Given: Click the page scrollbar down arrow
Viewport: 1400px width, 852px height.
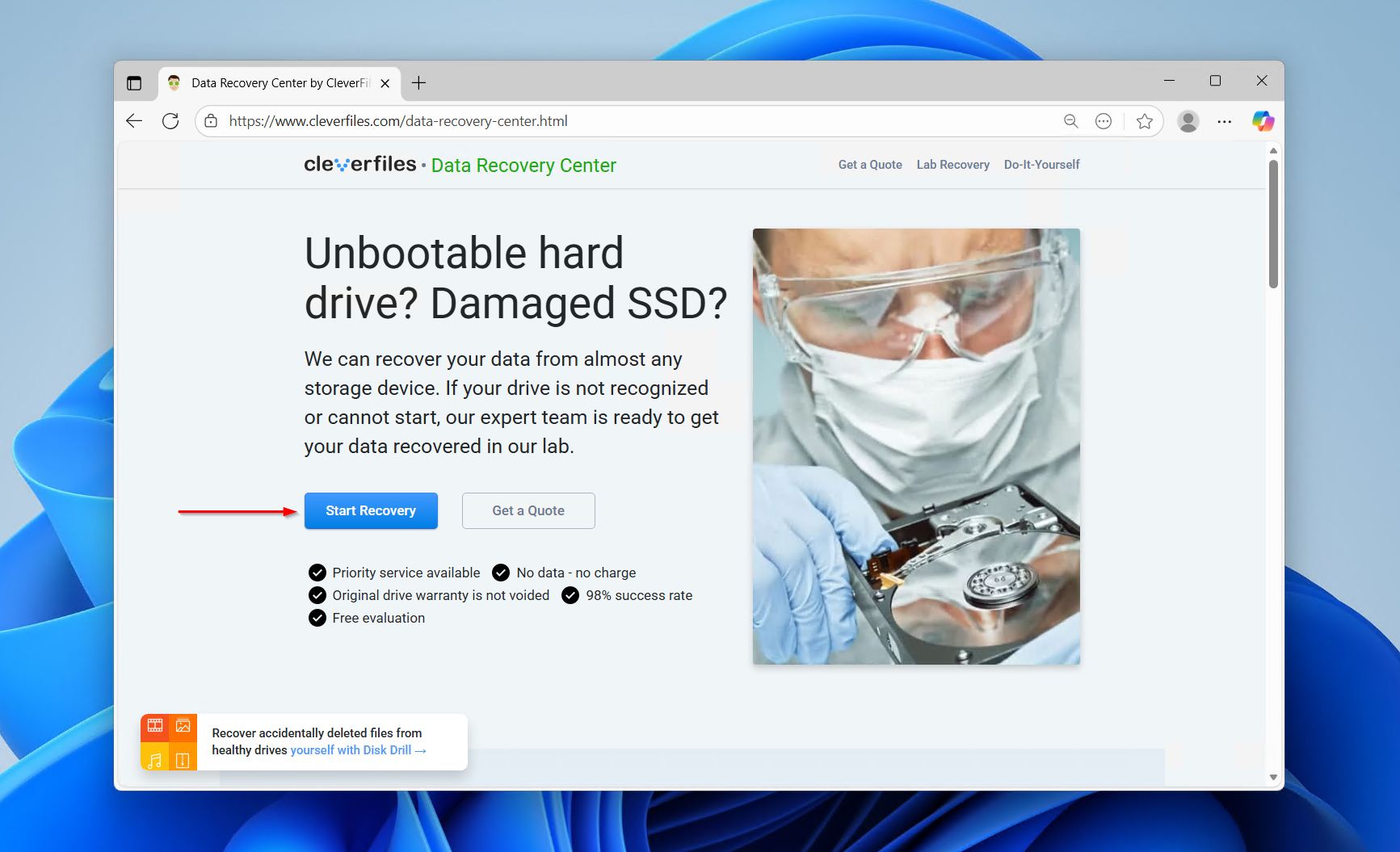Looking at the screenshot, I should (1273, 777).
